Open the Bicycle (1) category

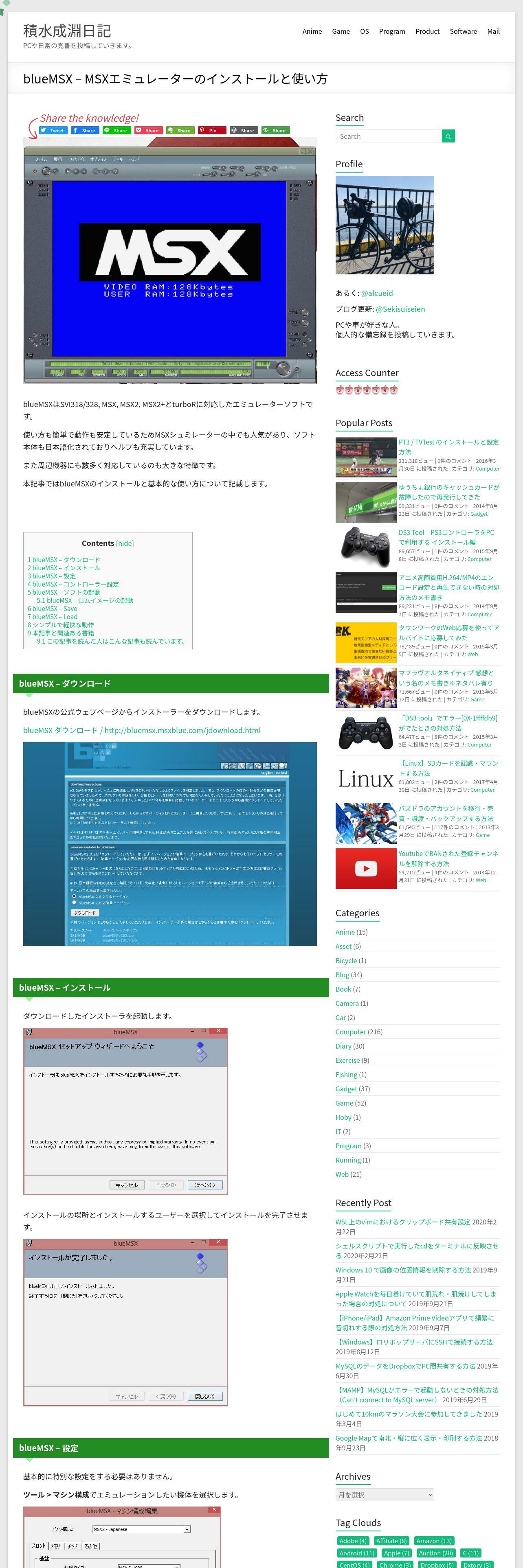pos(346,961)
